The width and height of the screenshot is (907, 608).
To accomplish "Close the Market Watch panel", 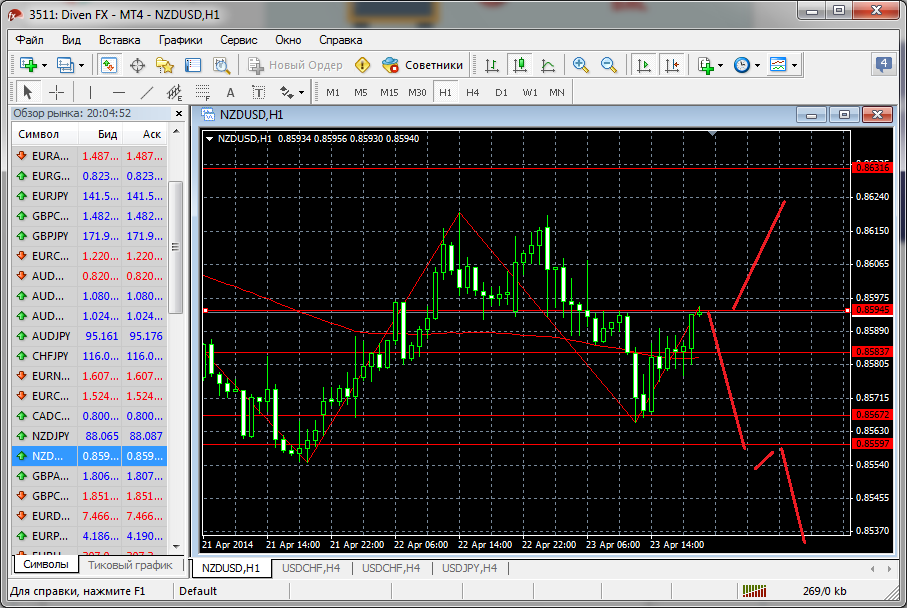I will point(179,113).
